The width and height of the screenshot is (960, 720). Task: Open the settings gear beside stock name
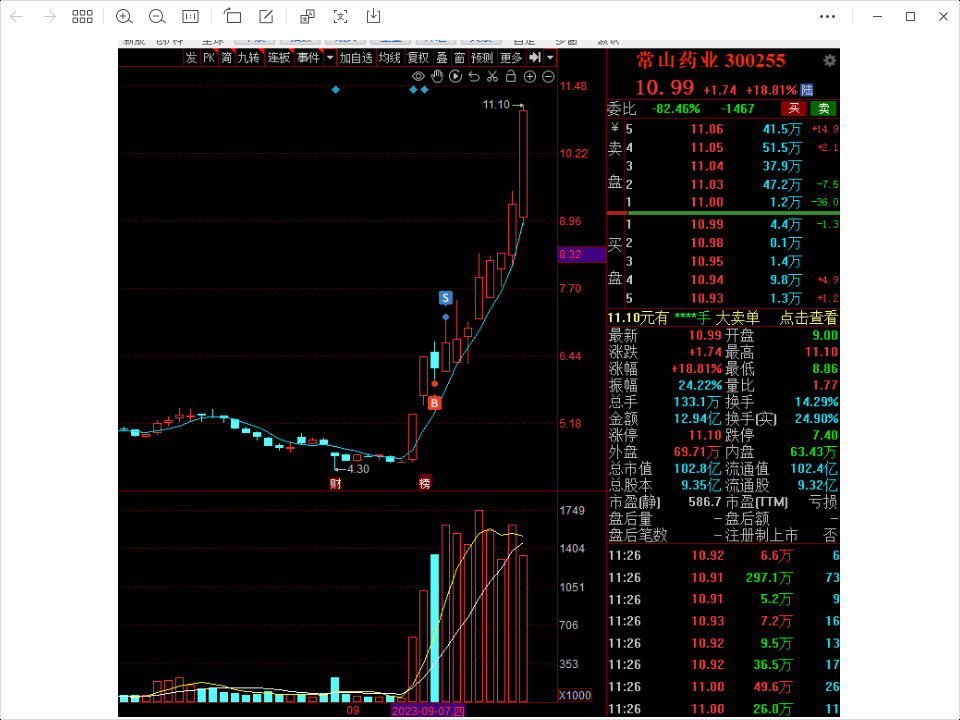(830, 60)
